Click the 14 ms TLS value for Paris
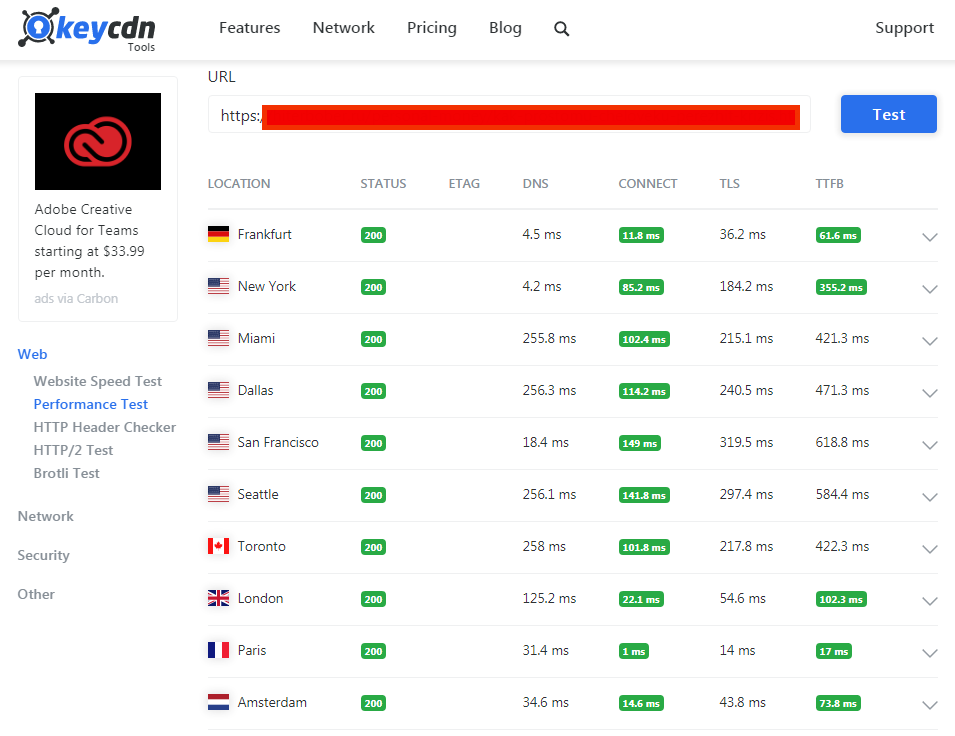 point(738,650)
